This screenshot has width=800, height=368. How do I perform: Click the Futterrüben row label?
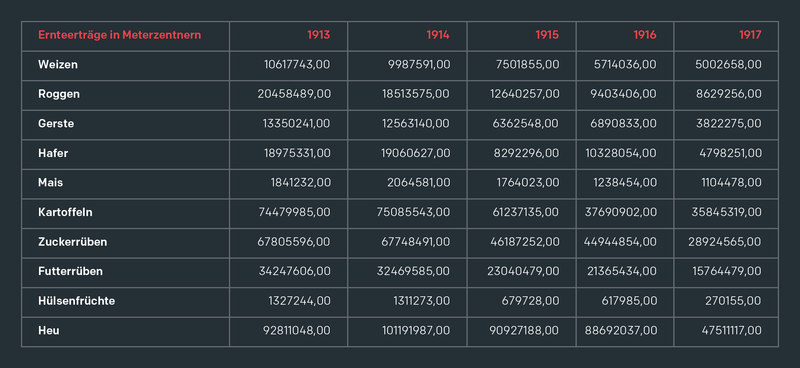(x=70, y=272)
